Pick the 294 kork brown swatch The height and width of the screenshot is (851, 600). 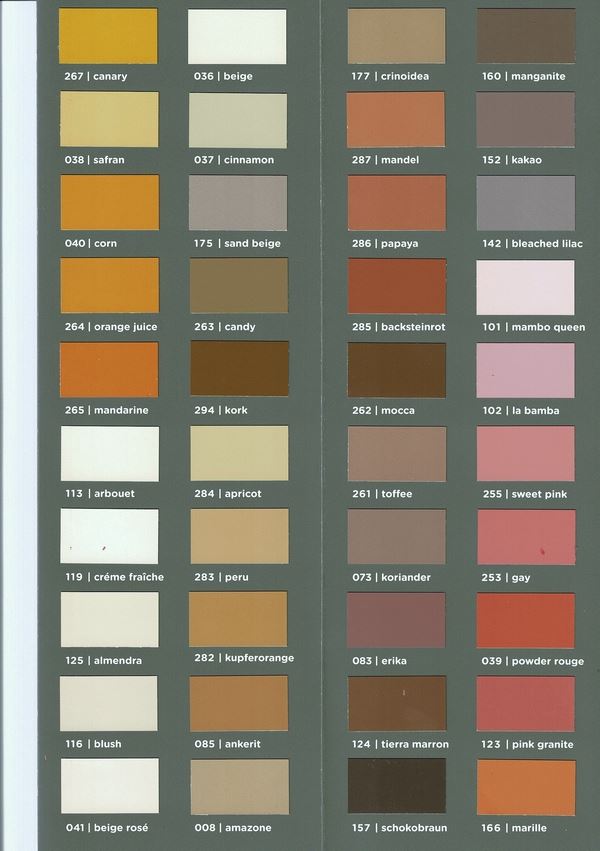point(238,369)
